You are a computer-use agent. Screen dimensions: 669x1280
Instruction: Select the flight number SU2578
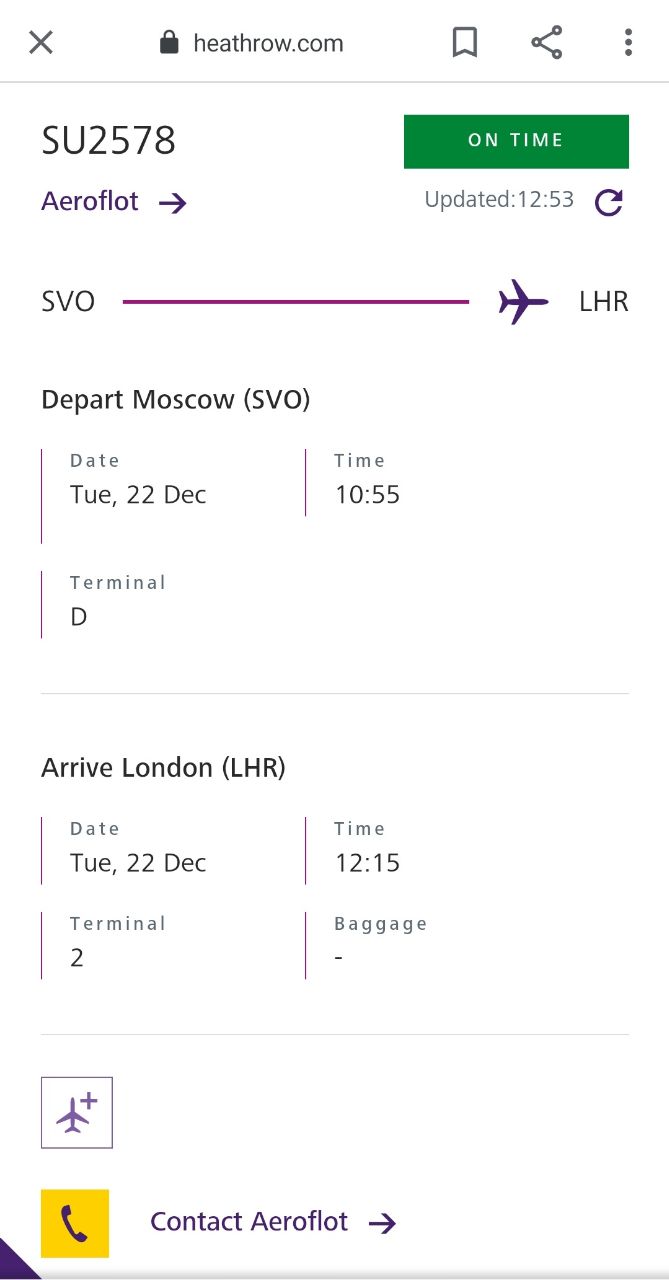pyautogui.click(x=108, y=141)
